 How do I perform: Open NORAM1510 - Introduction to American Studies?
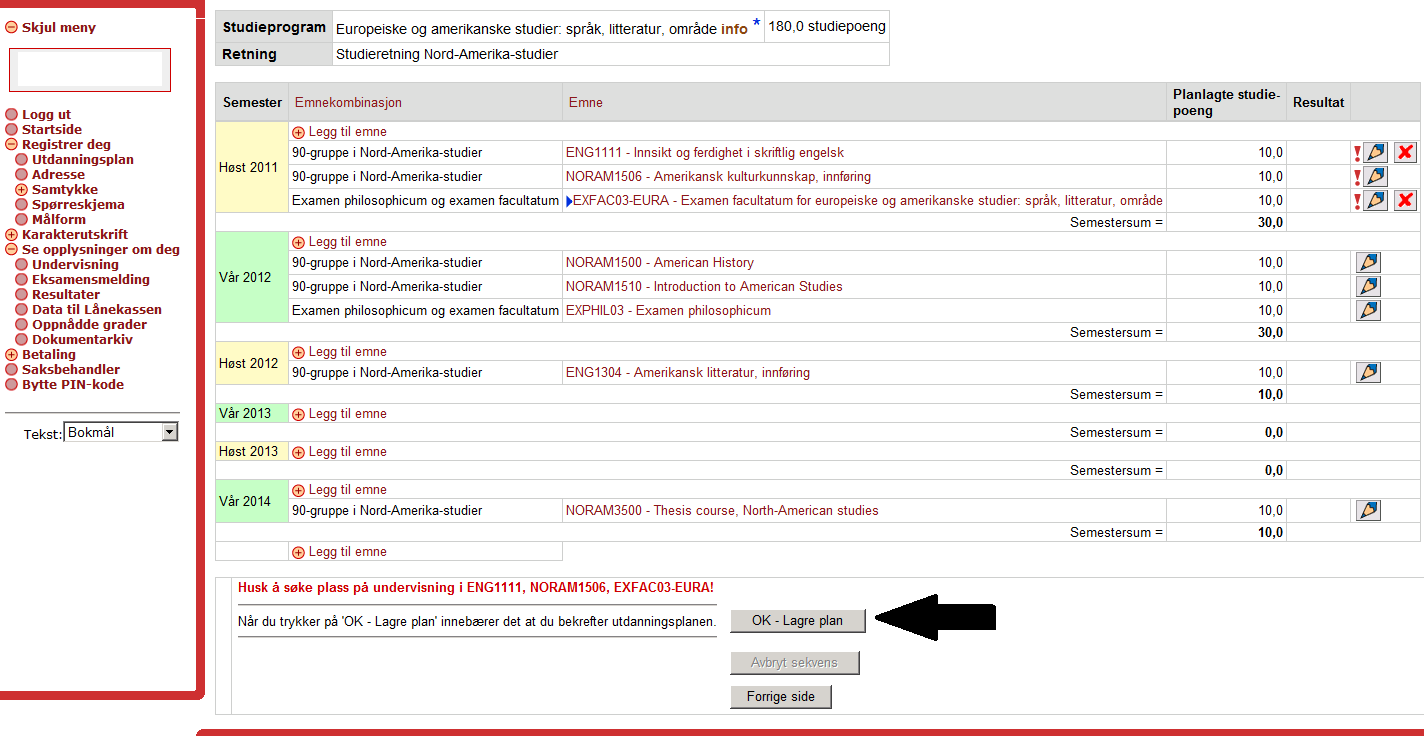click(x=704, y=287)
